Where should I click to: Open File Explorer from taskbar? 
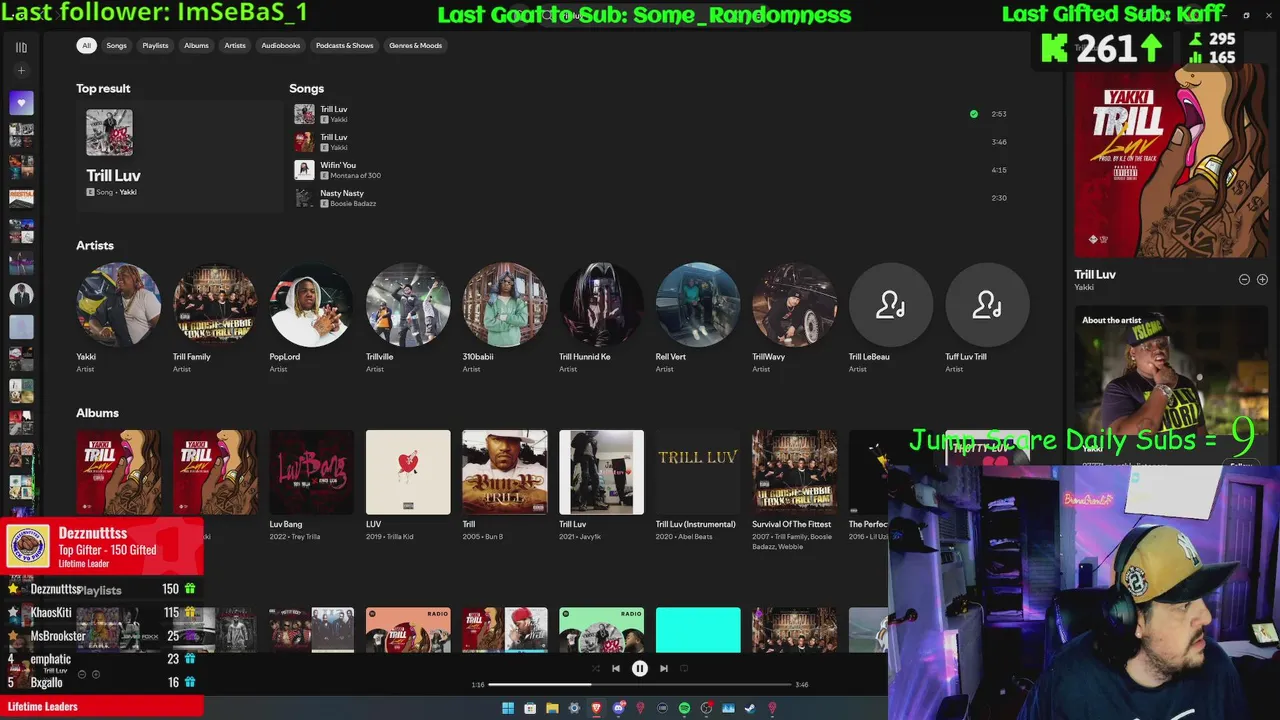pyautogui.click(x=552, y=708)
